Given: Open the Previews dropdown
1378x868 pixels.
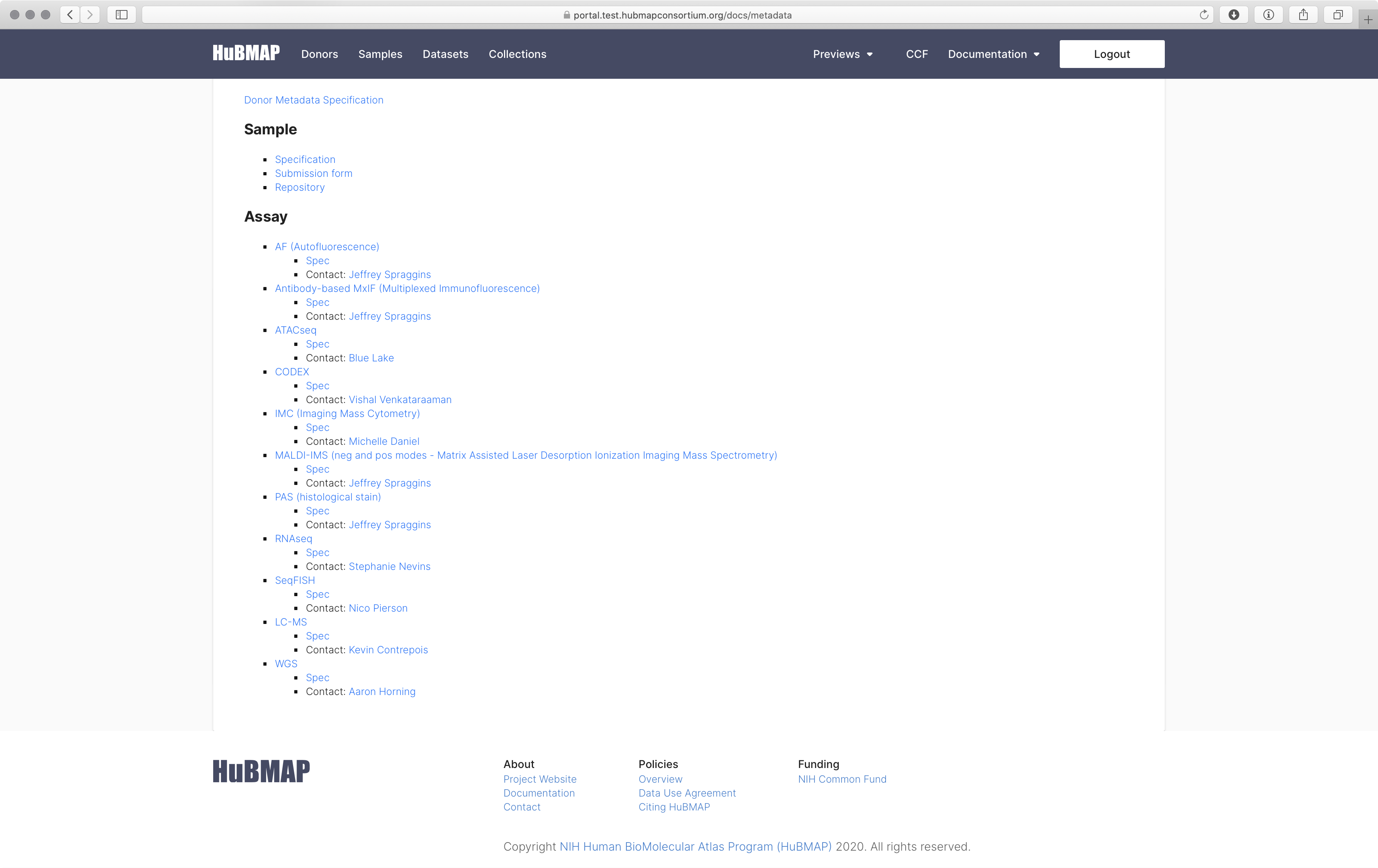Looking at the screenshot, I should pyautogui.click(x=842, y=54).
